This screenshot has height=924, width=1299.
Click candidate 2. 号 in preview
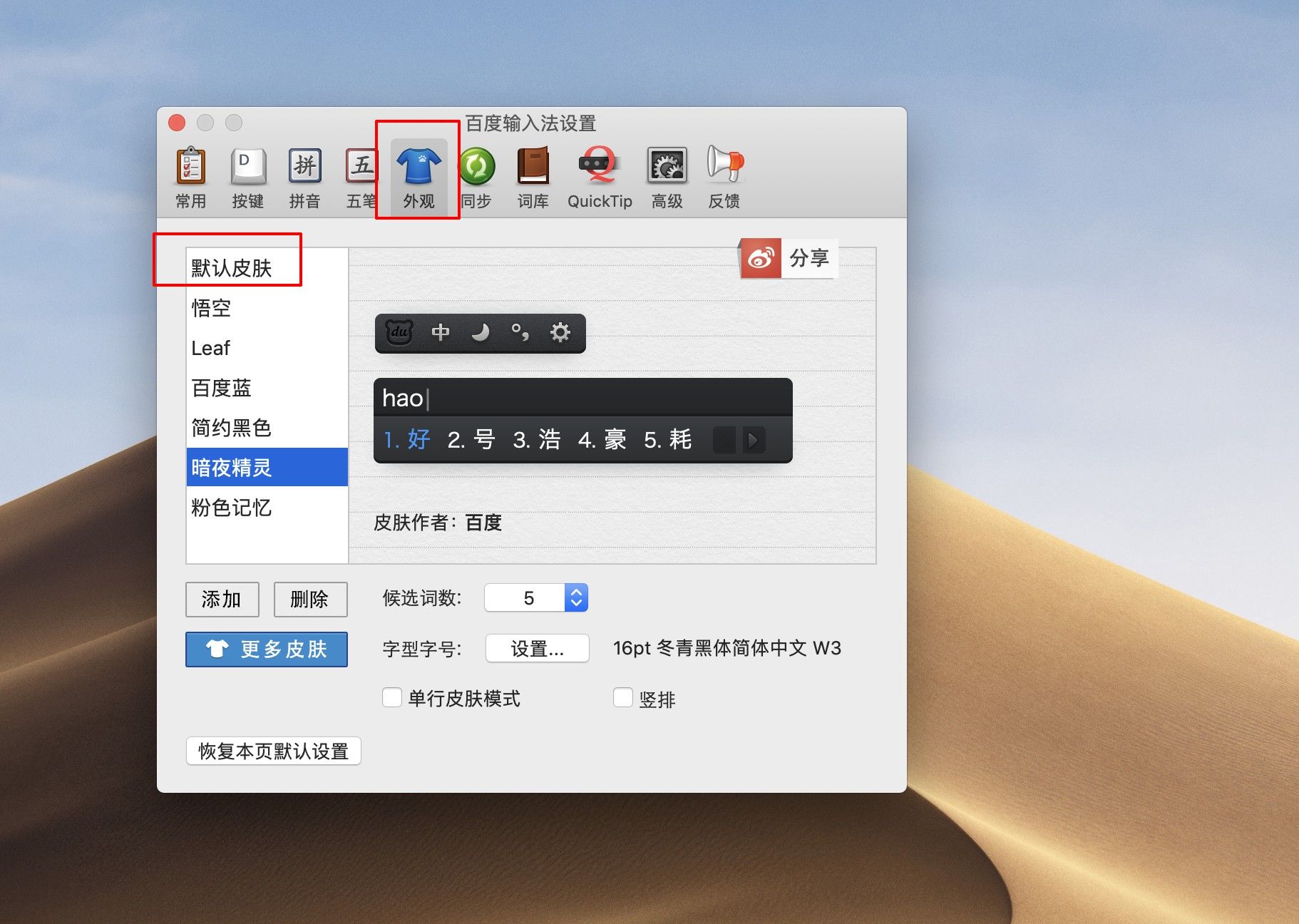pyautogui.click(x=471, y=440)
